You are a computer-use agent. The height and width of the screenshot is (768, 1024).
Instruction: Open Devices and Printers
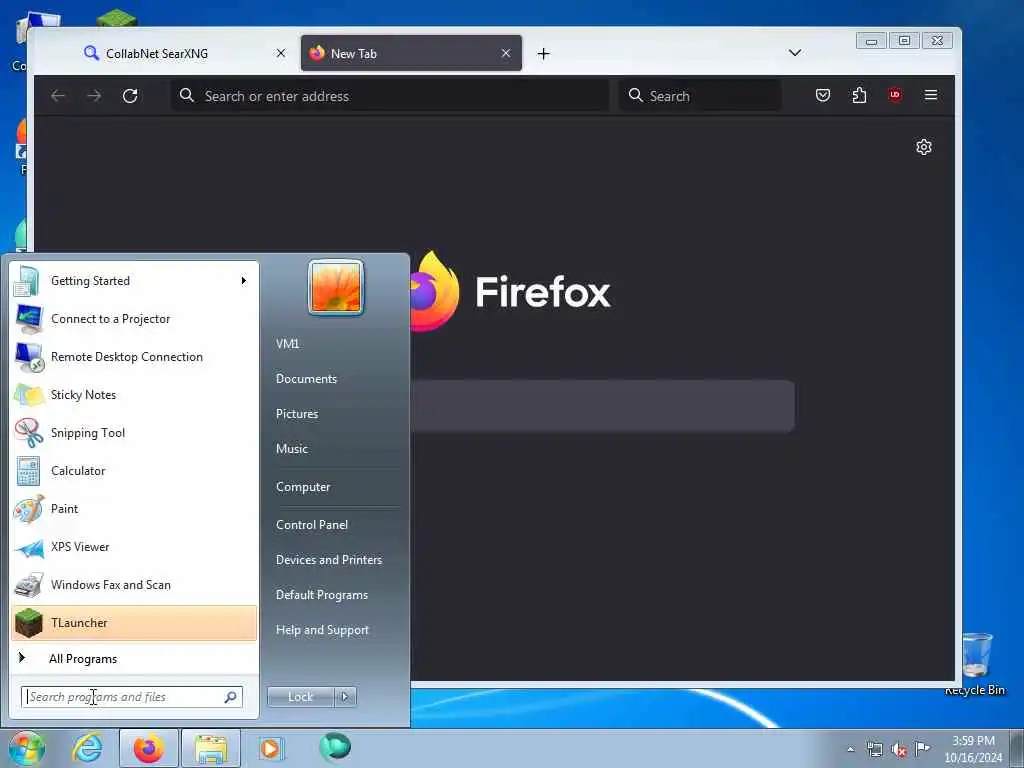pyautogui.click(x=328, y=560)
